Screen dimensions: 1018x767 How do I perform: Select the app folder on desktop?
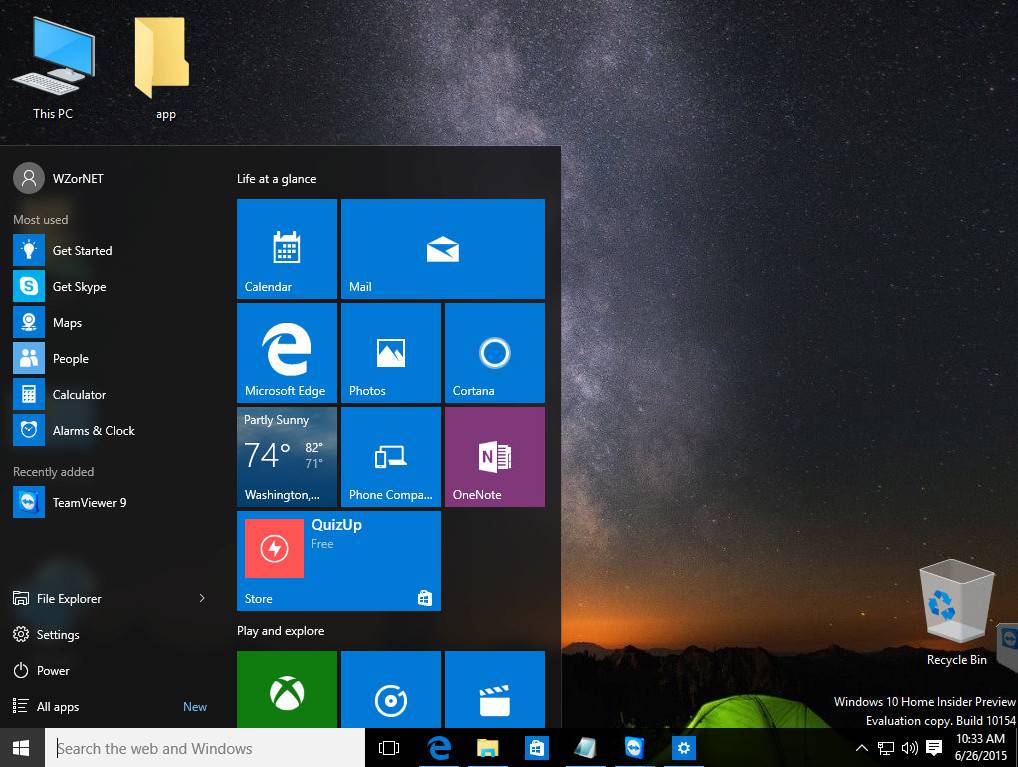(164, 68)
